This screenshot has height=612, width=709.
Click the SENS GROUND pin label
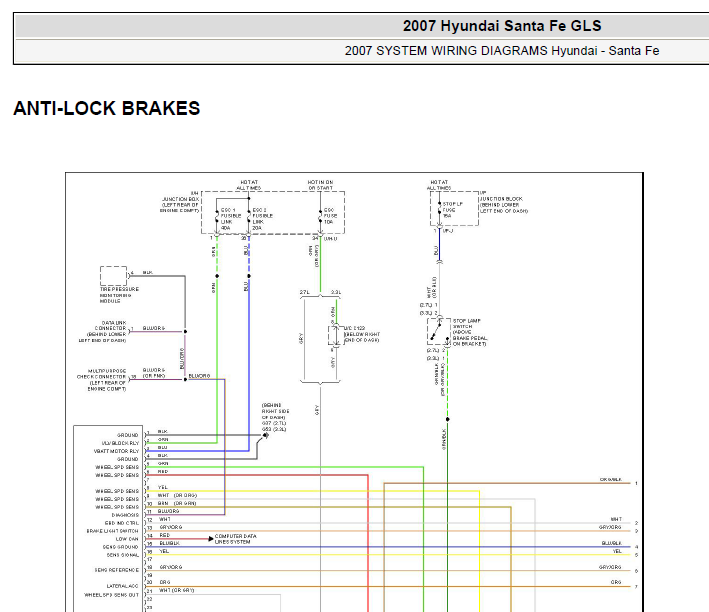click(121, 547)
